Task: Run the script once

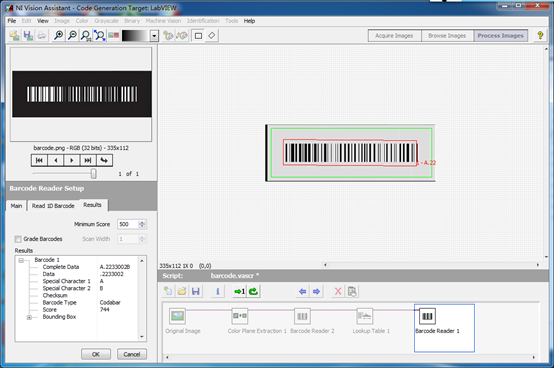Action: coord(239,291)
